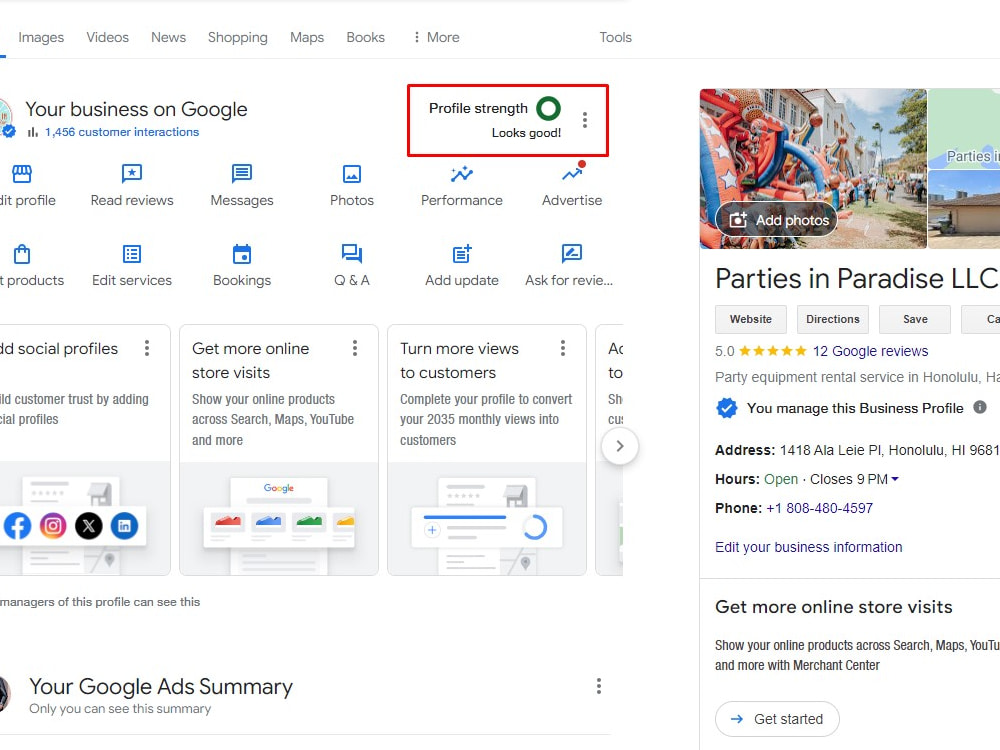This screenshot has height=750, width=1000.
Task: Click the Turn more views to customers card title
Action: coord(459,360)
